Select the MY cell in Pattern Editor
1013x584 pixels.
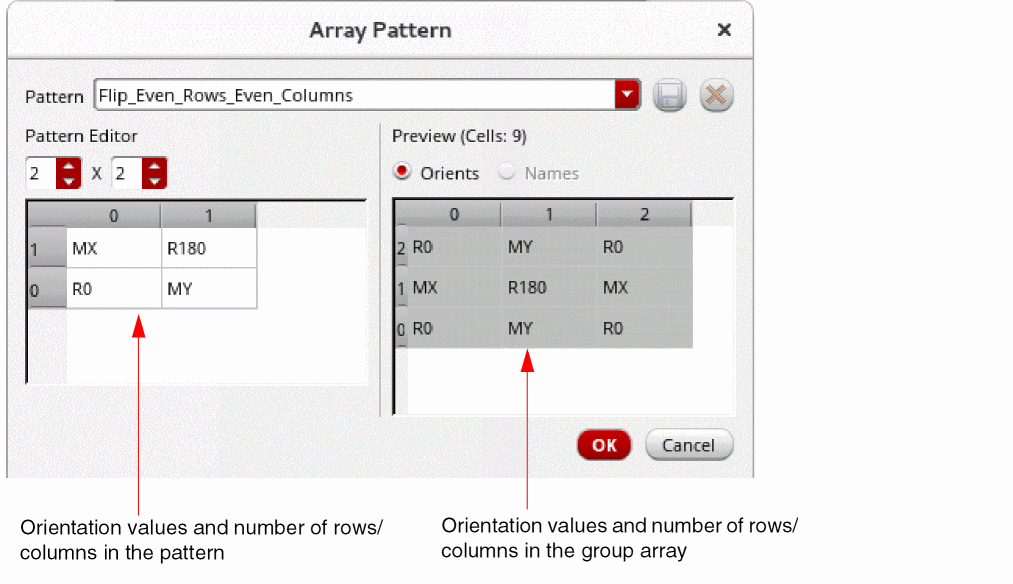pos(208,289)
